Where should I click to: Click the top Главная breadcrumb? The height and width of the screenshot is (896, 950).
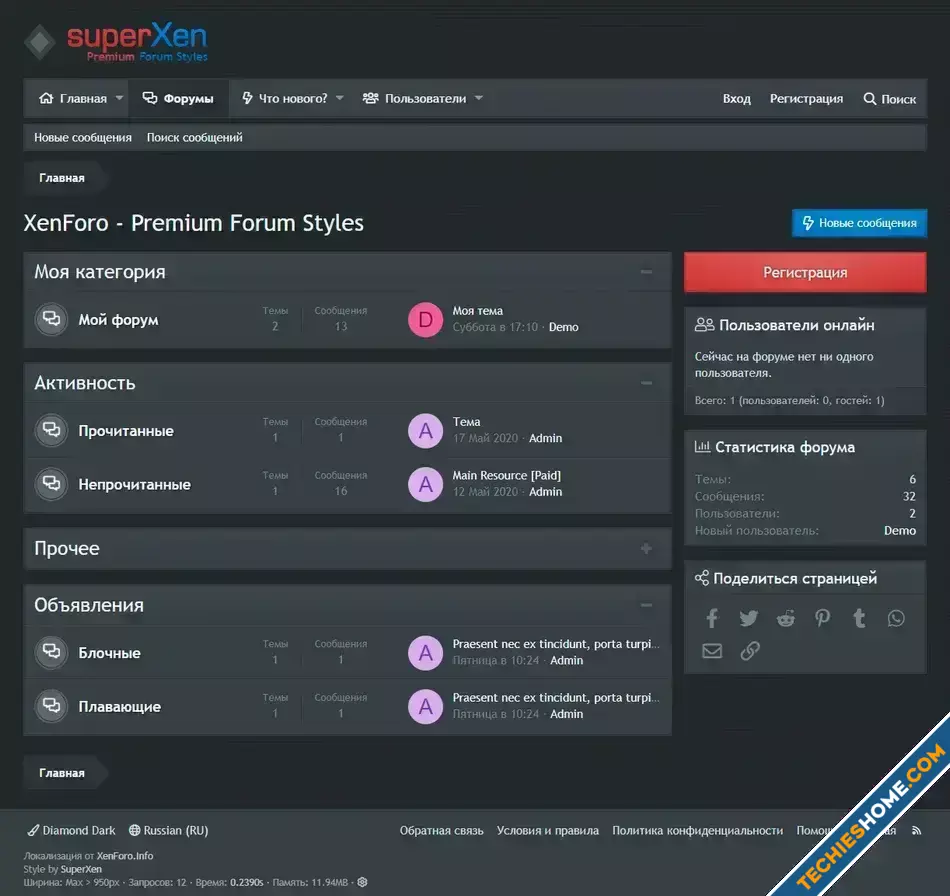tap(62, 178)
